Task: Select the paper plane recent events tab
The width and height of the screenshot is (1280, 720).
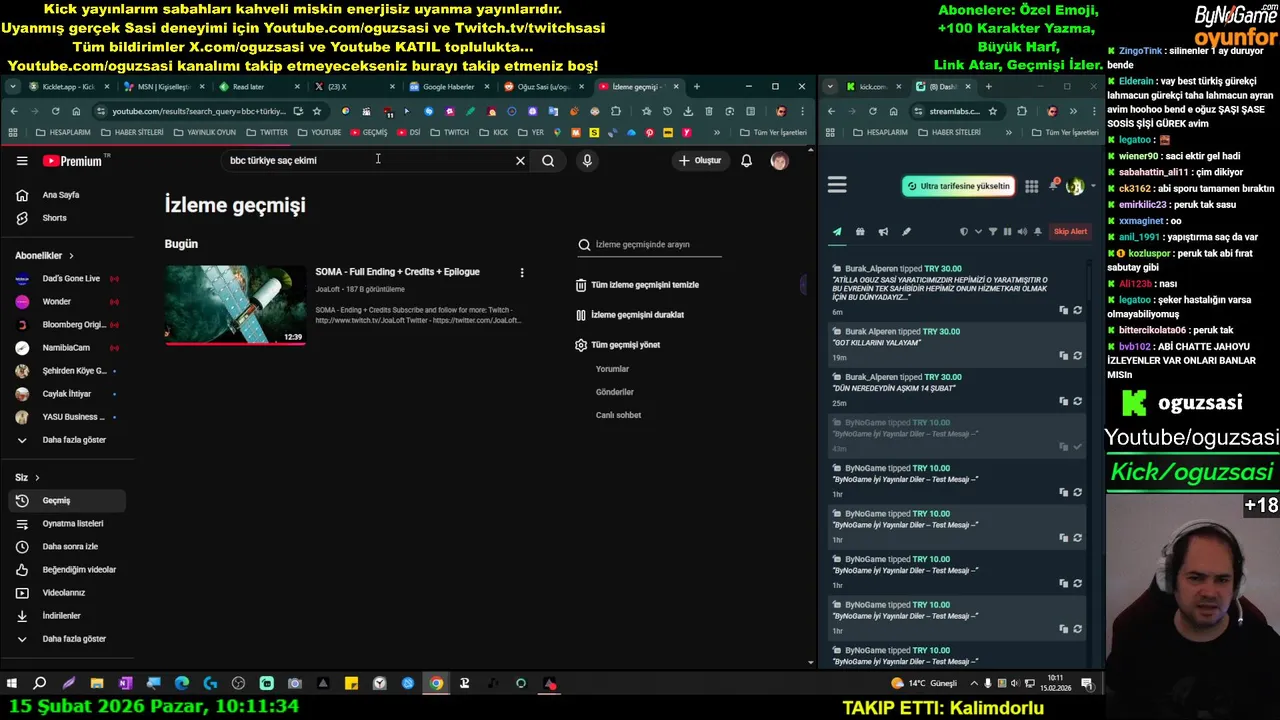Action: tap(837, 232)
